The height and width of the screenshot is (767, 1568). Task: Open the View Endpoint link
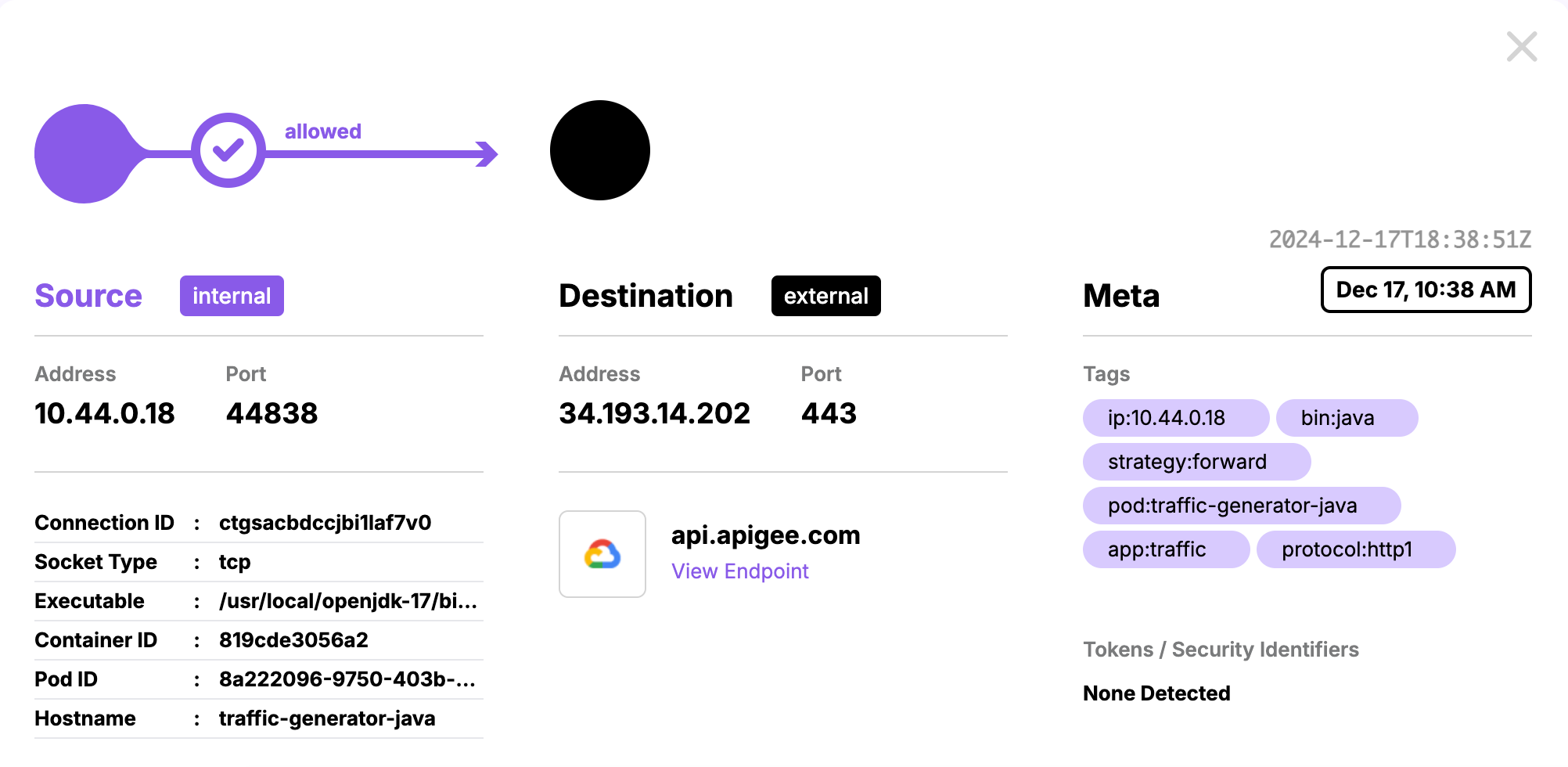coord(739,571)
